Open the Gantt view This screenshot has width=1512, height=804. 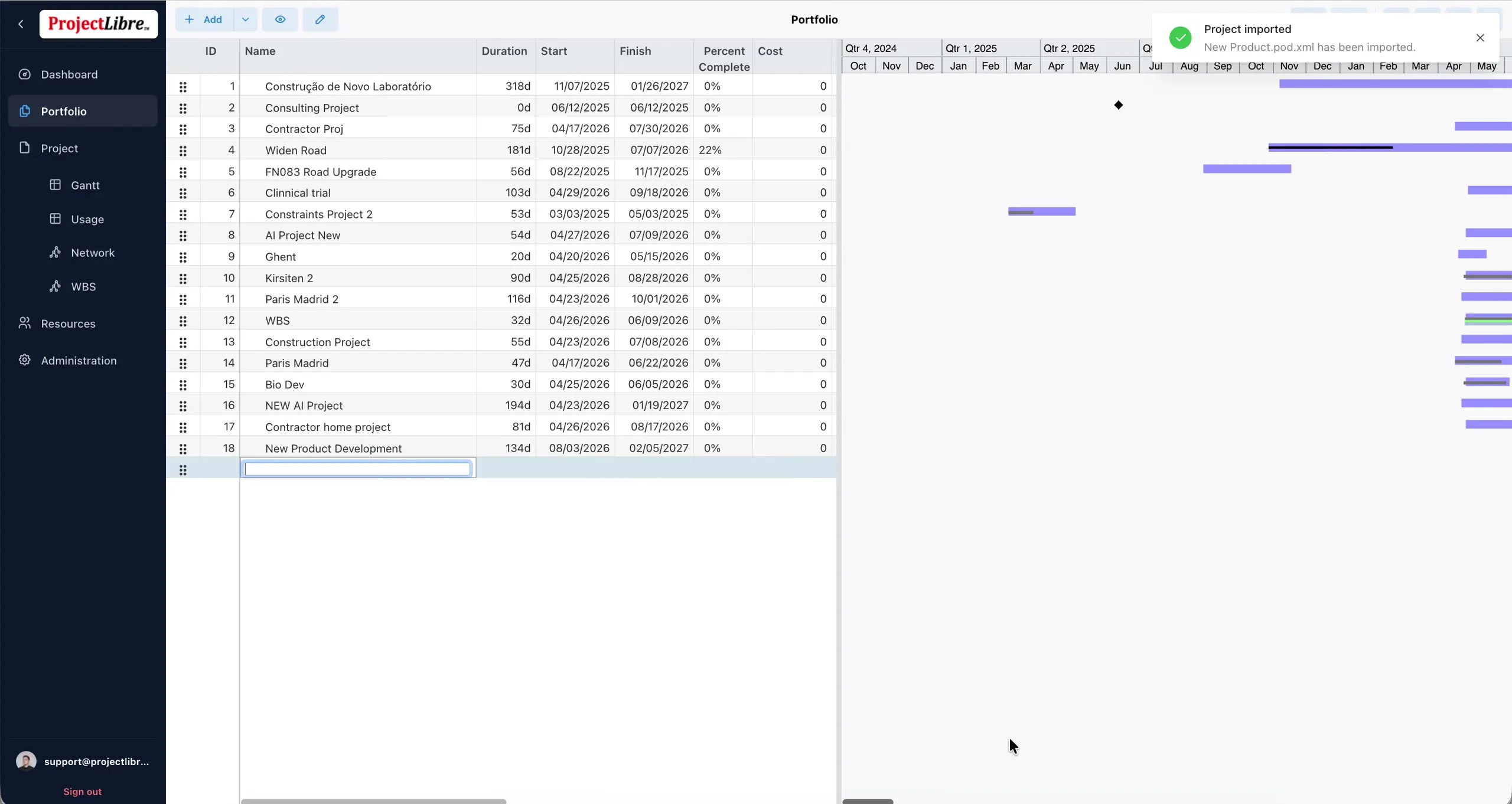tap(85, 185)
